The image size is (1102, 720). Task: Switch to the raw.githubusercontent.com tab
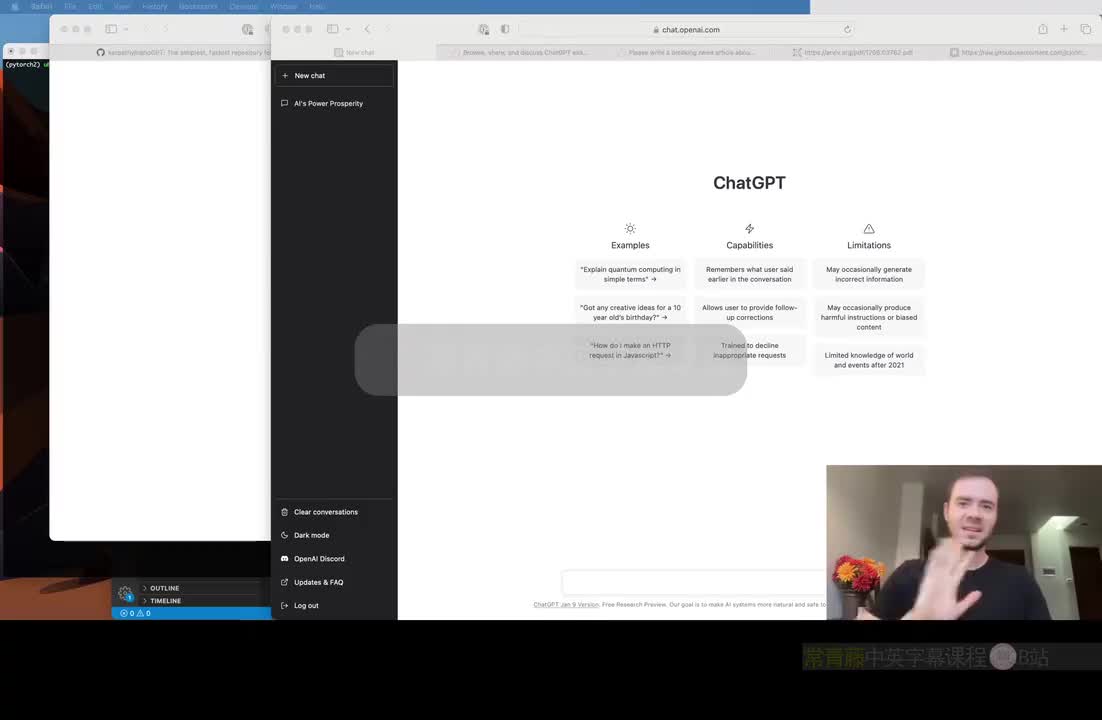point(1016,52)
